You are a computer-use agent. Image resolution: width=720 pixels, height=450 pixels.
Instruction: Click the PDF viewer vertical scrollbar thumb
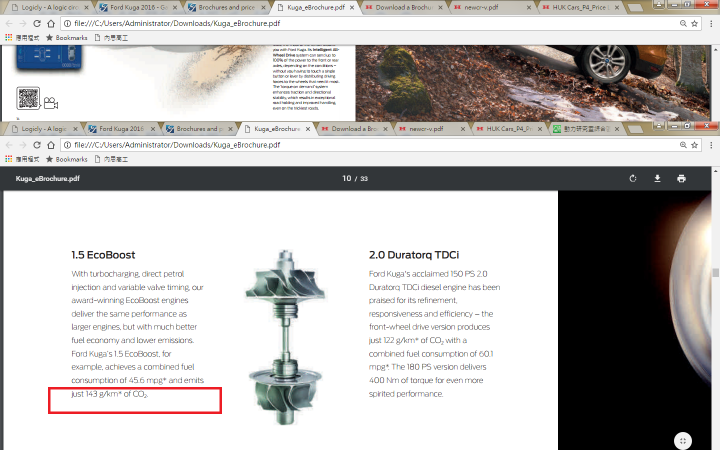[x=715, y=273]
